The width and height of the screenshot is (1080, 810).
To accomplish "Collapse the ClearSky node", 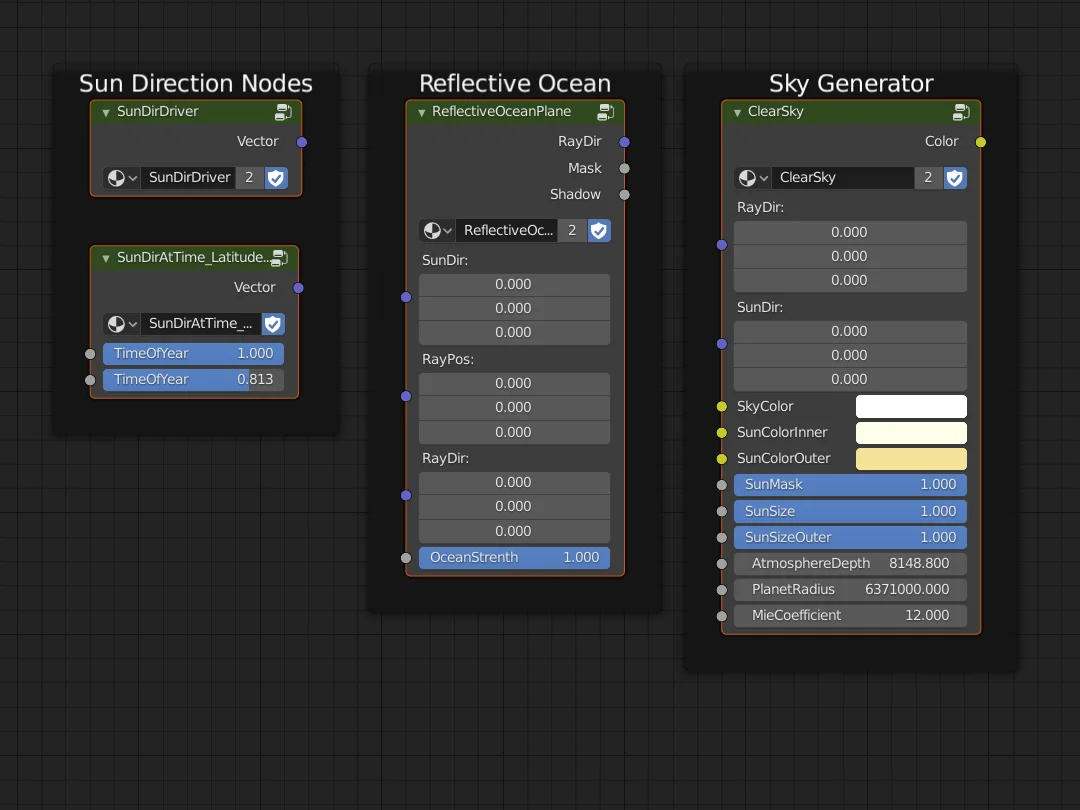I will tap(738, 111).
